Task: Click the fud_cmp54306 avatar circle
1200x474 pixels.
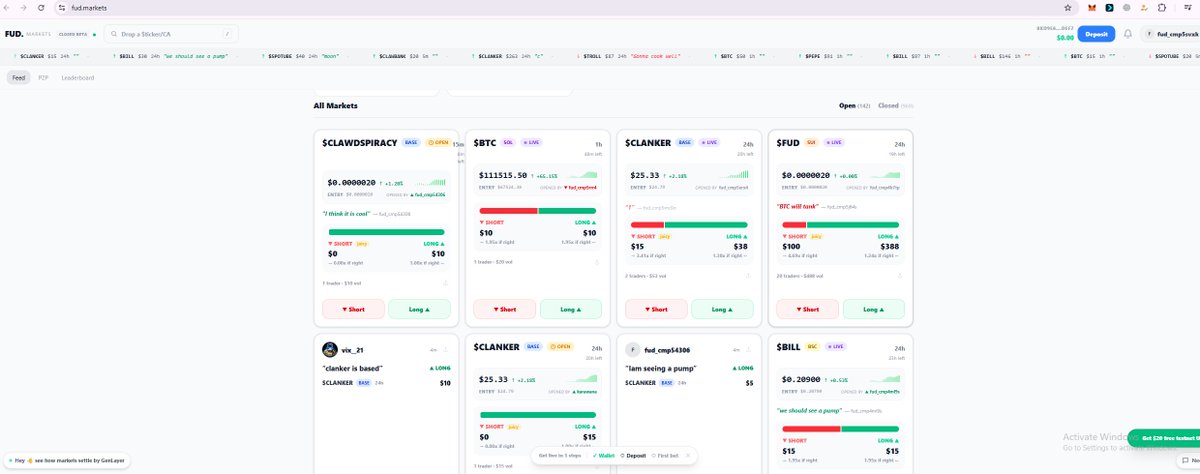Action: pyautogui.click(x=633, y=350)
